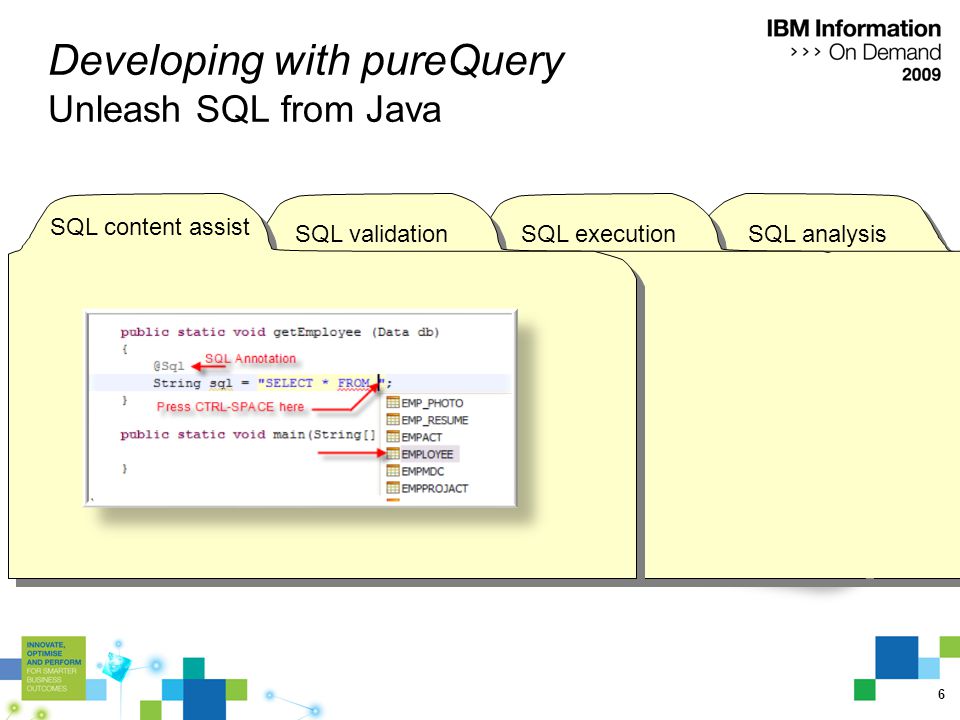Click the getEmployee method name
Viewport: 960px width, 720px height.
[x=317, y=332]
